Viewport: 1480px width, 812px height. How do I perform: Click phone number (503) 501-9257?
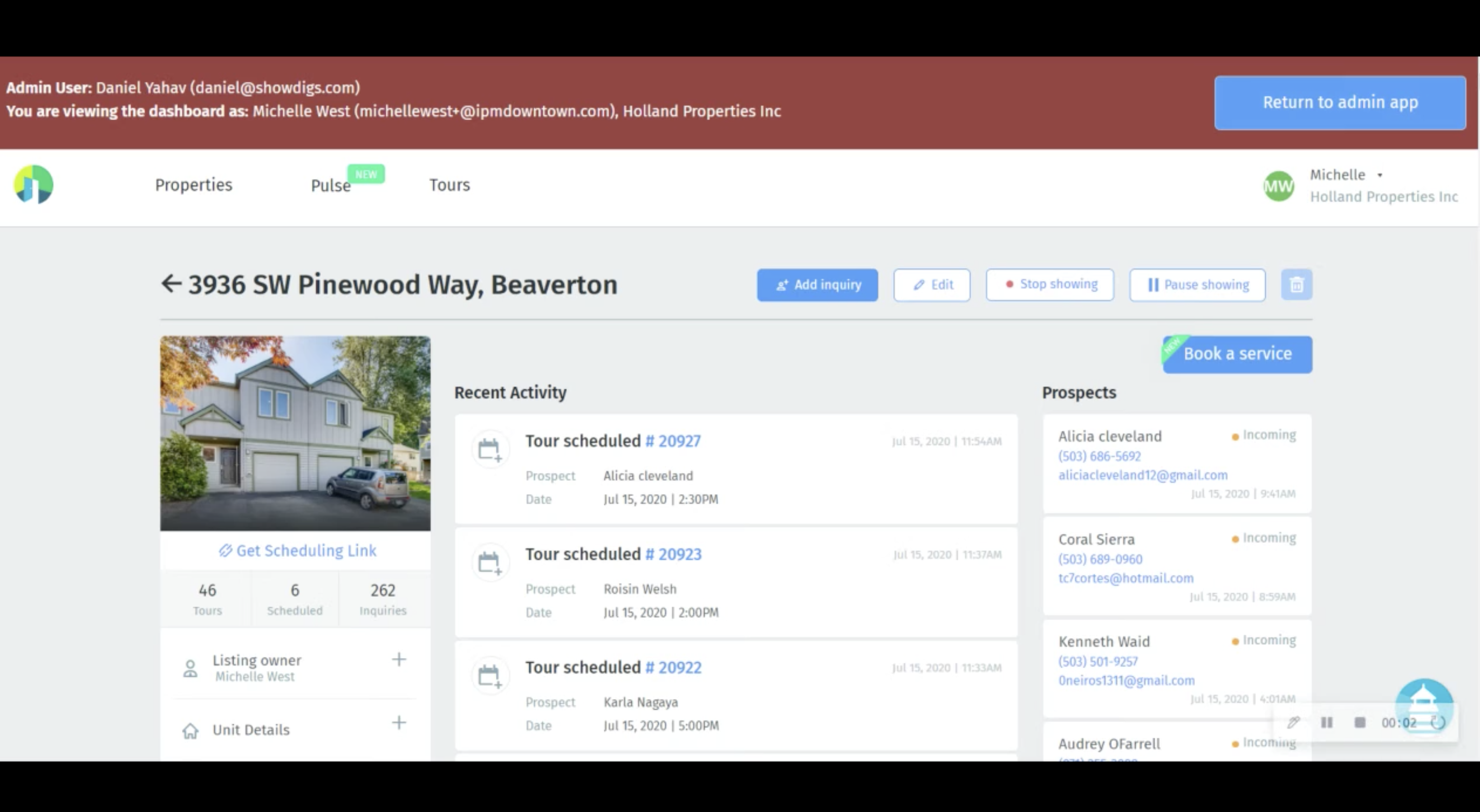click(1098, 662)
